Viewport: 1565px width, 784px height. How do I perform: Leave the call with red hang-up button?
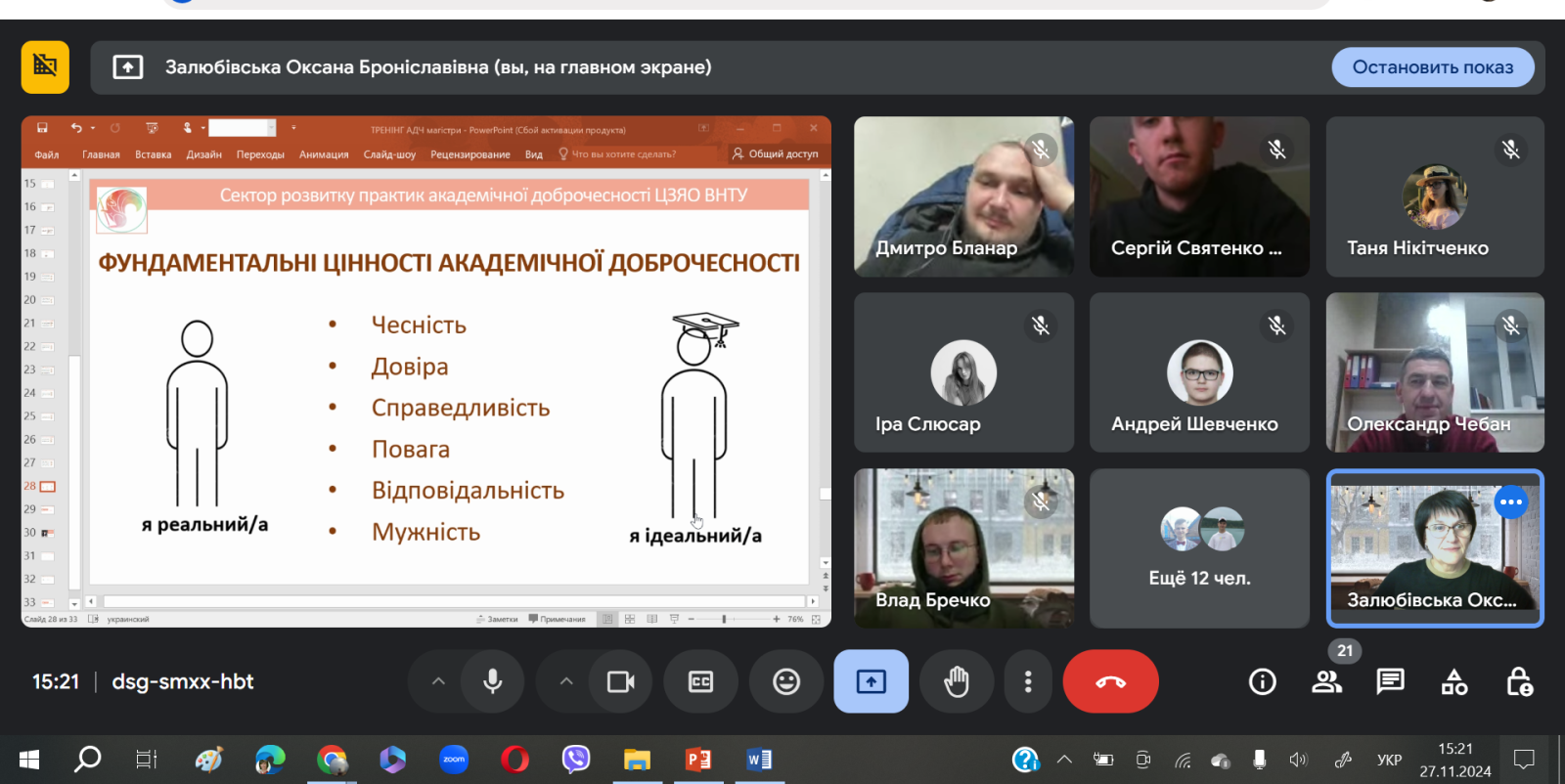tap(1110, 681)
